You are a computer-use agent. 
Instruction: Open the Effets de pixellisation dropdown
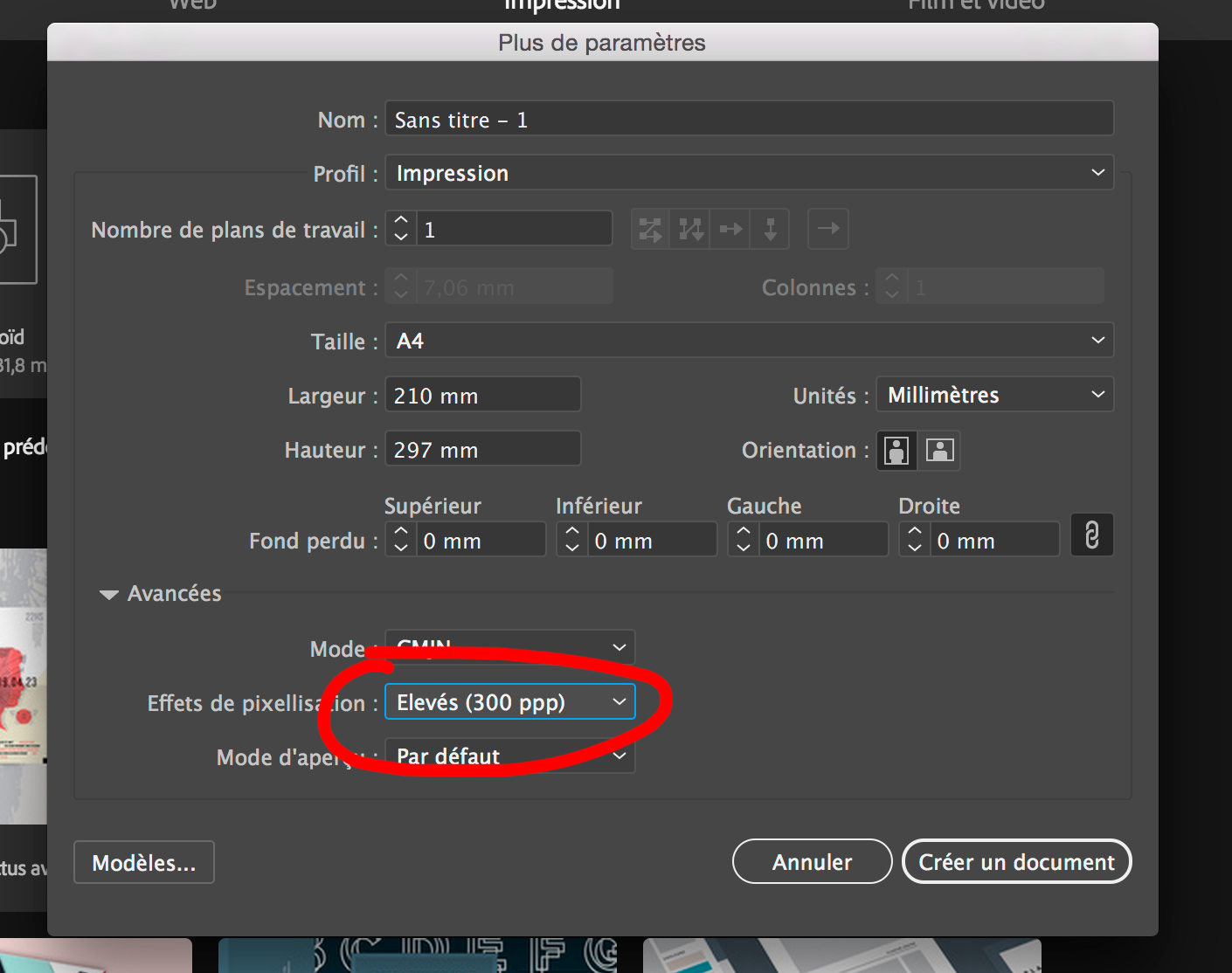click(510, 702)
